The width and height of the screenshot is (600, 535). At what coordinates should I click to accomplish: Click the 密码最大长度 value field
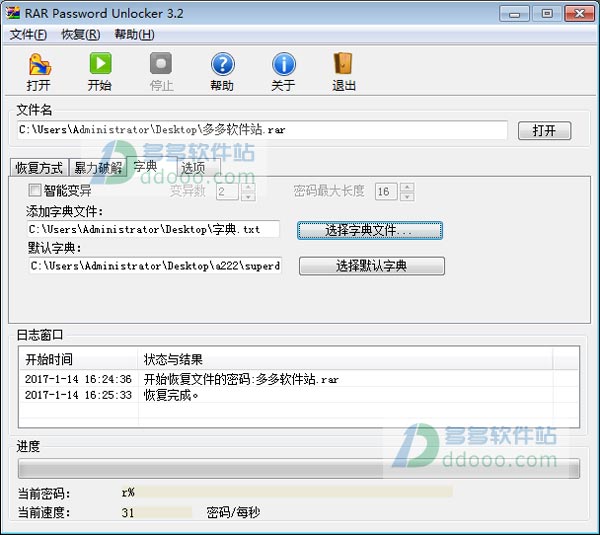tap(386, 191)
